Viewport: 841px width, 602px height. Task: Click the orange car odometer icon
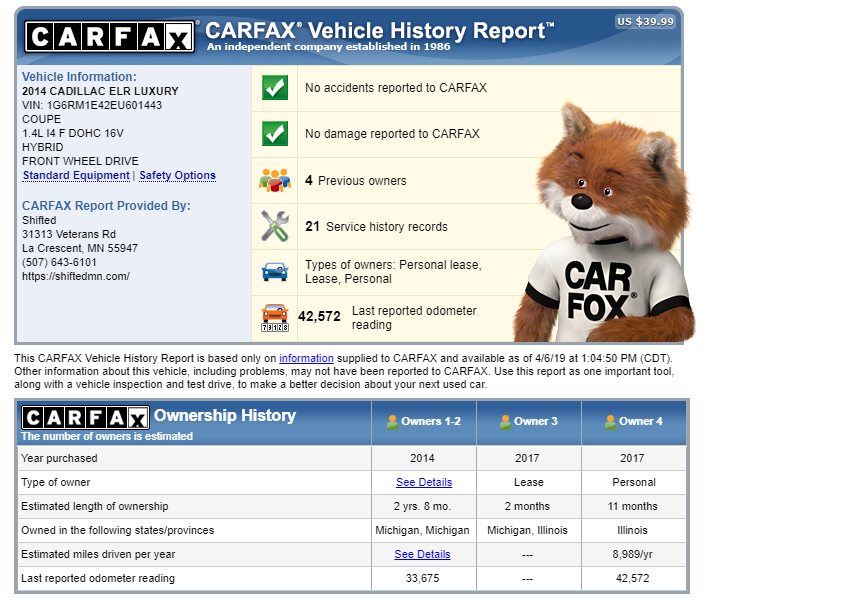click(275, 316)
